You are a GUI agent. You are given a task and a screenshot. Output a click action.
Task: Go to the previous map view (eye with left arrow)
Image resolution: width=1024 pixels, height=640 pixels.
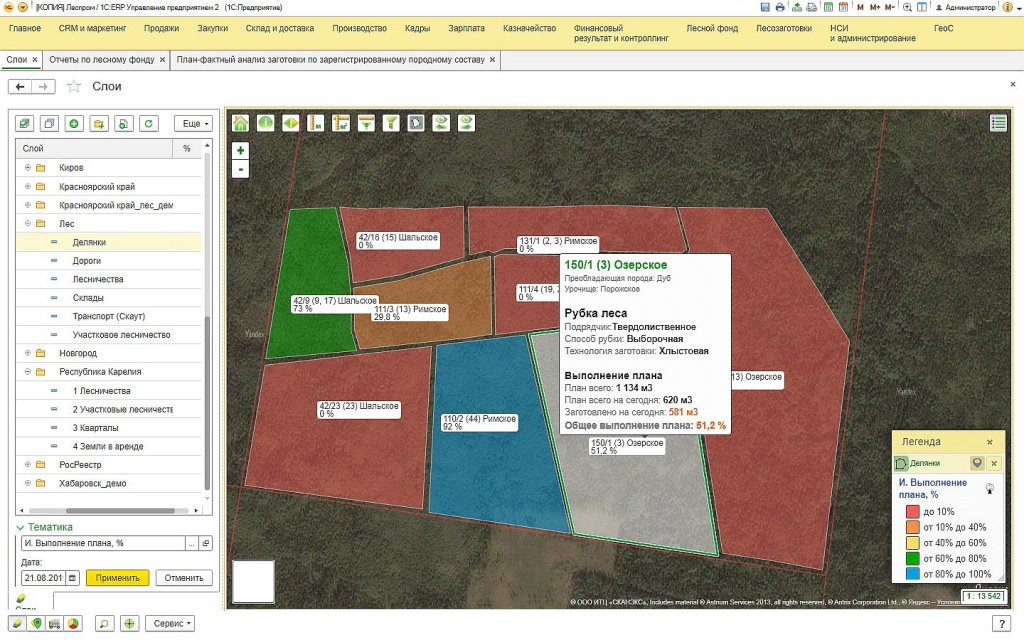click(x=441, y=123)
